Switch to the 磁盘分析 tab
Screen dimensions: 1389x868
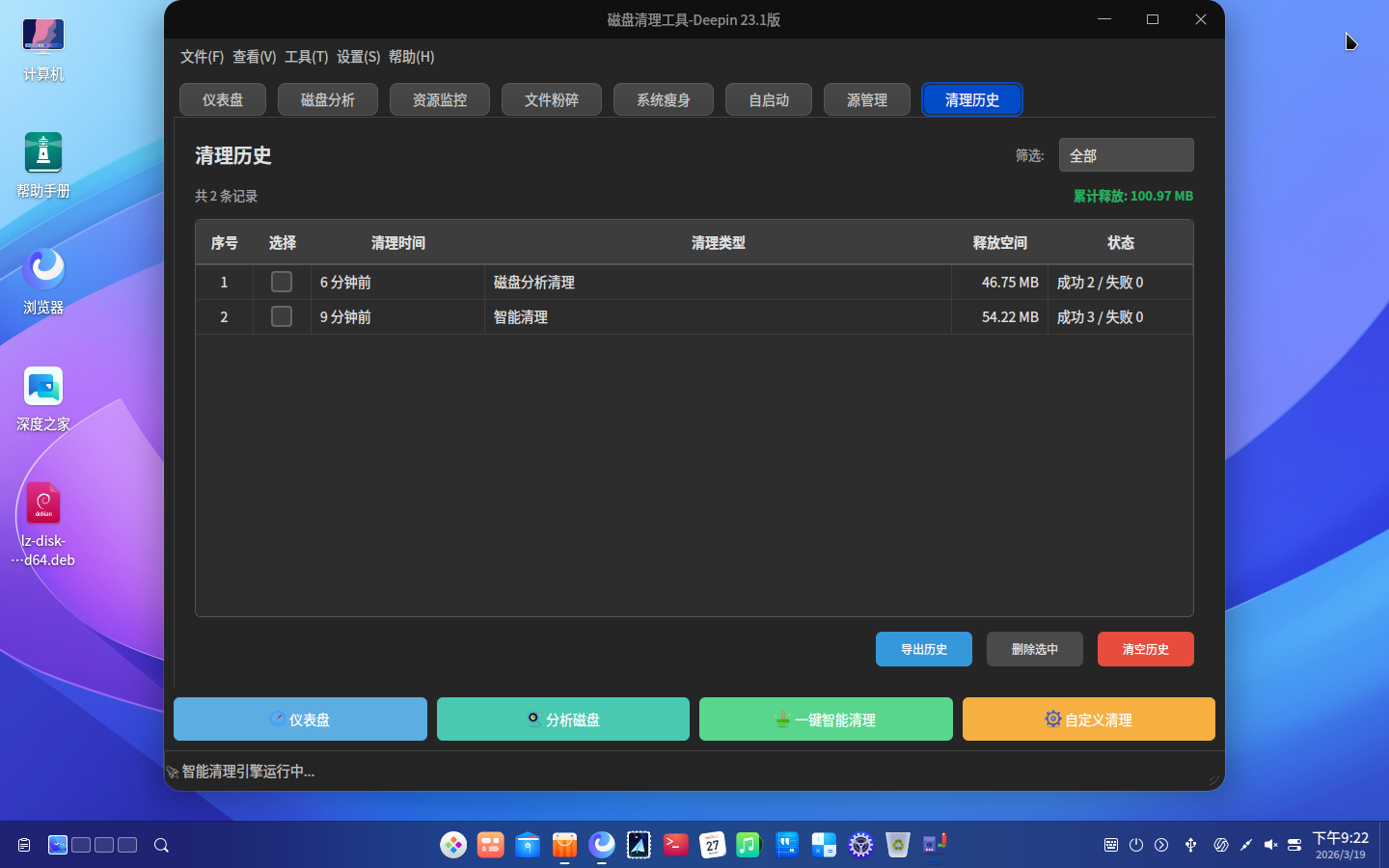click(x=327, y=98)
